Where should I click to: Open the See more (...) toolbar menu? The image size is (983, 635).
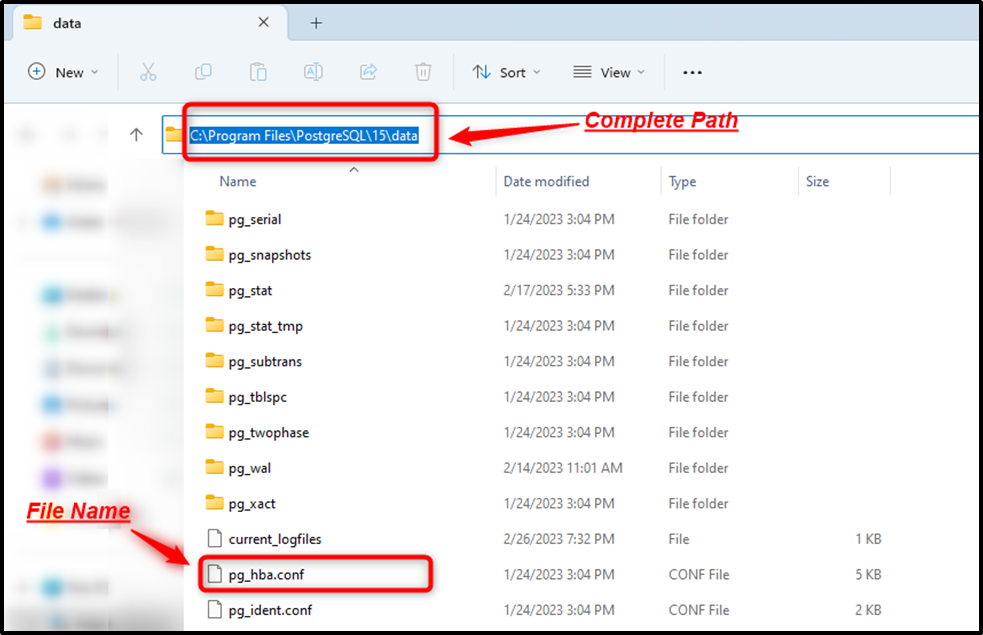[x=692, y=71]
